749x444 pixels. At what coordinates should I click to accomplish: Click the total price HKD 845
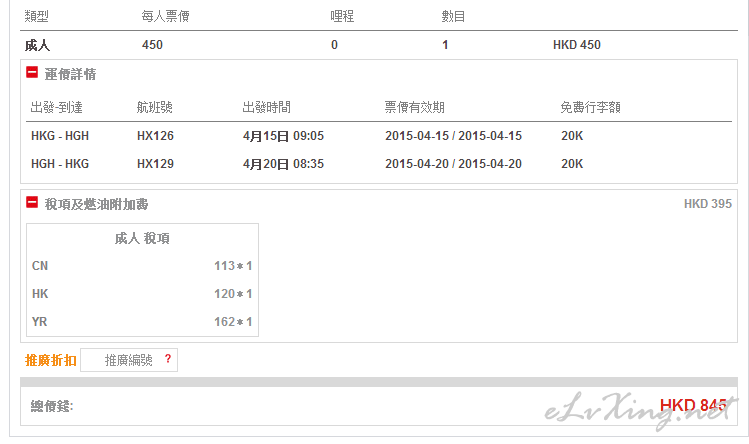[x=693, y=406]
